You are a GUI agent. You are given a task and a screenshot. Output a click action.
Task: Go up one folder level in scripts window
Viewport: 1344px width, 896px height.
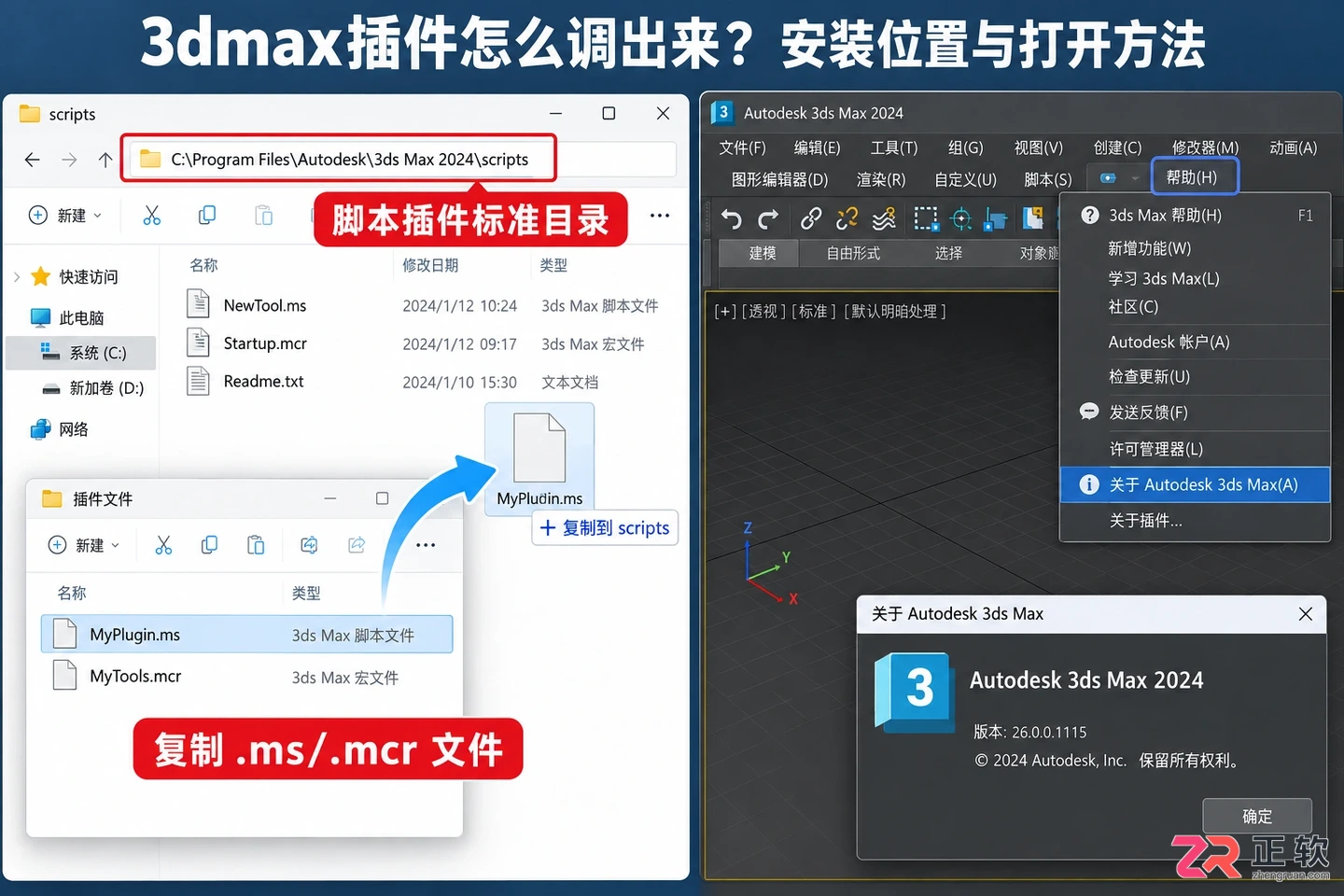tap(105, 160)
